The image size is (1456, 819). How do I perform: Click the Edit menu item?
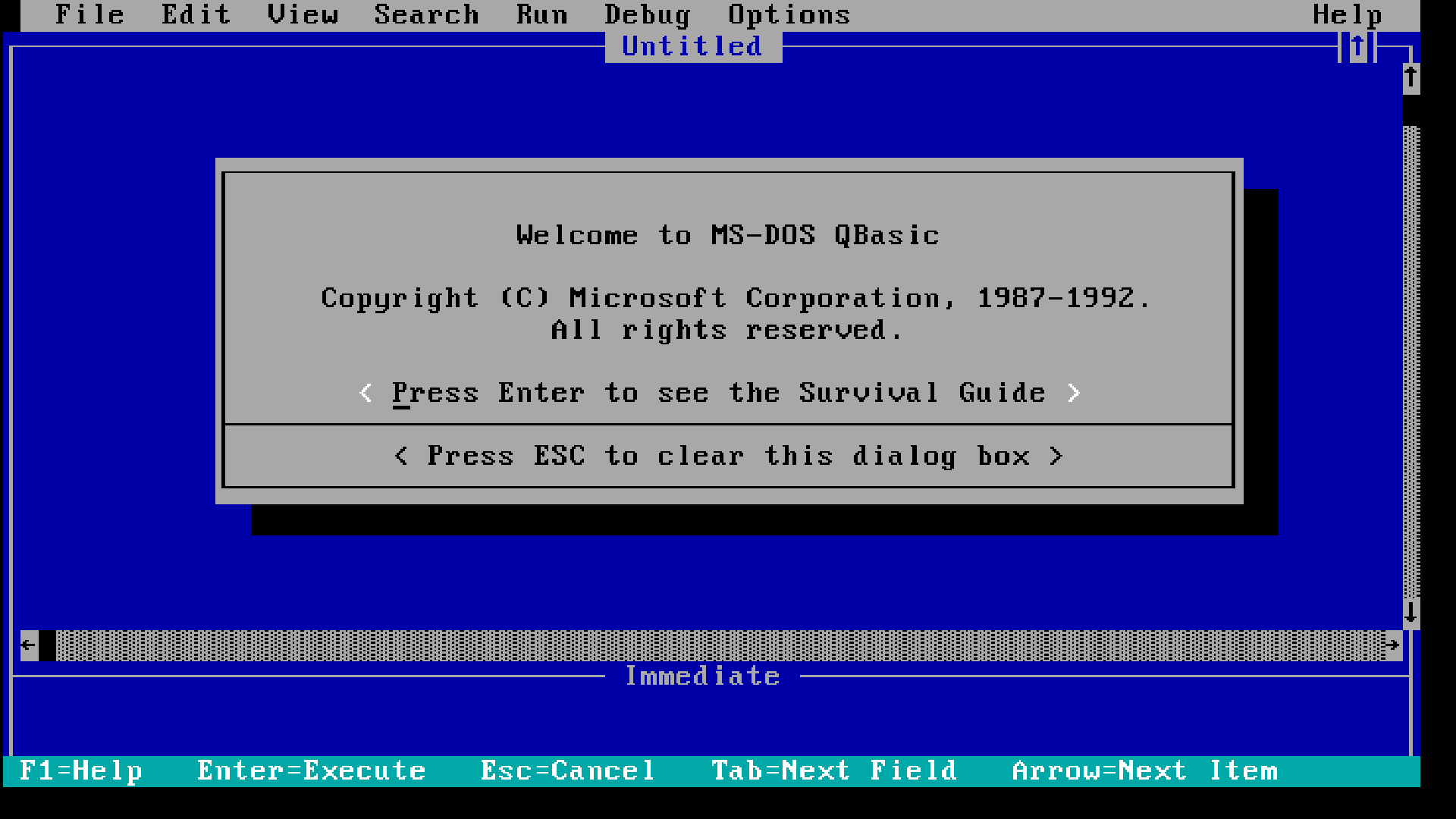[197, 14]
